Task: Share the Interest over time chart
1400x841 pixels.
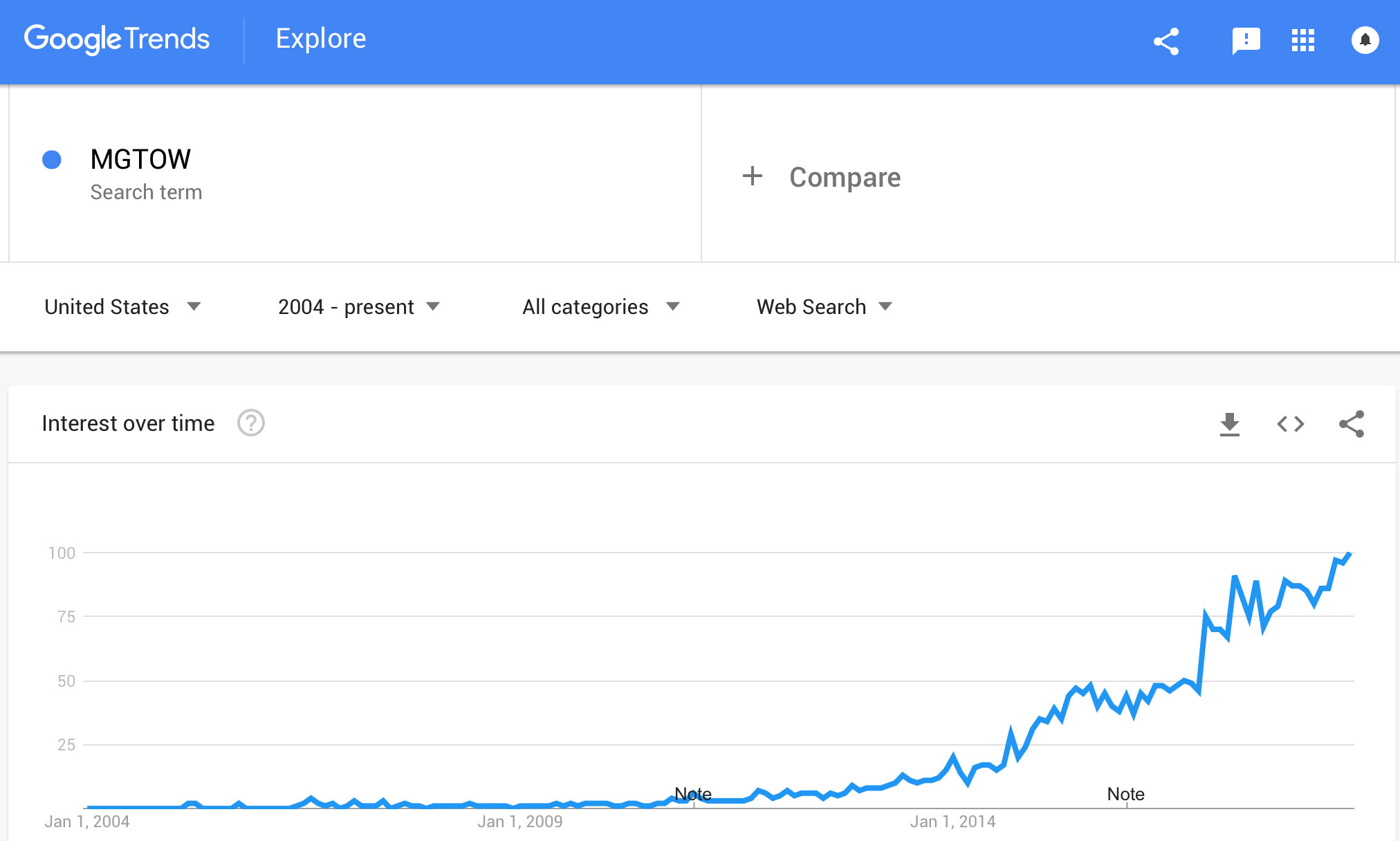Action: (1352, 424)
